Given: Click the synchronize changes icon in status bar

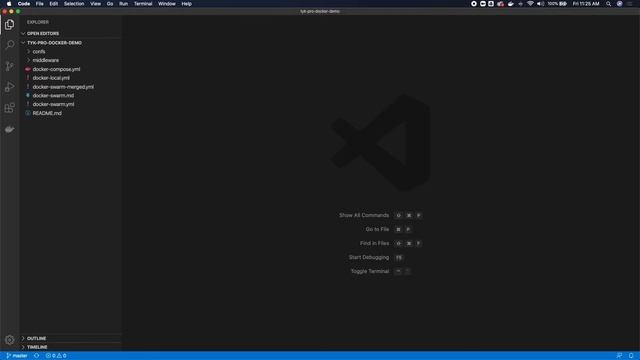Looking at the screenshot, I should [36, 356].
